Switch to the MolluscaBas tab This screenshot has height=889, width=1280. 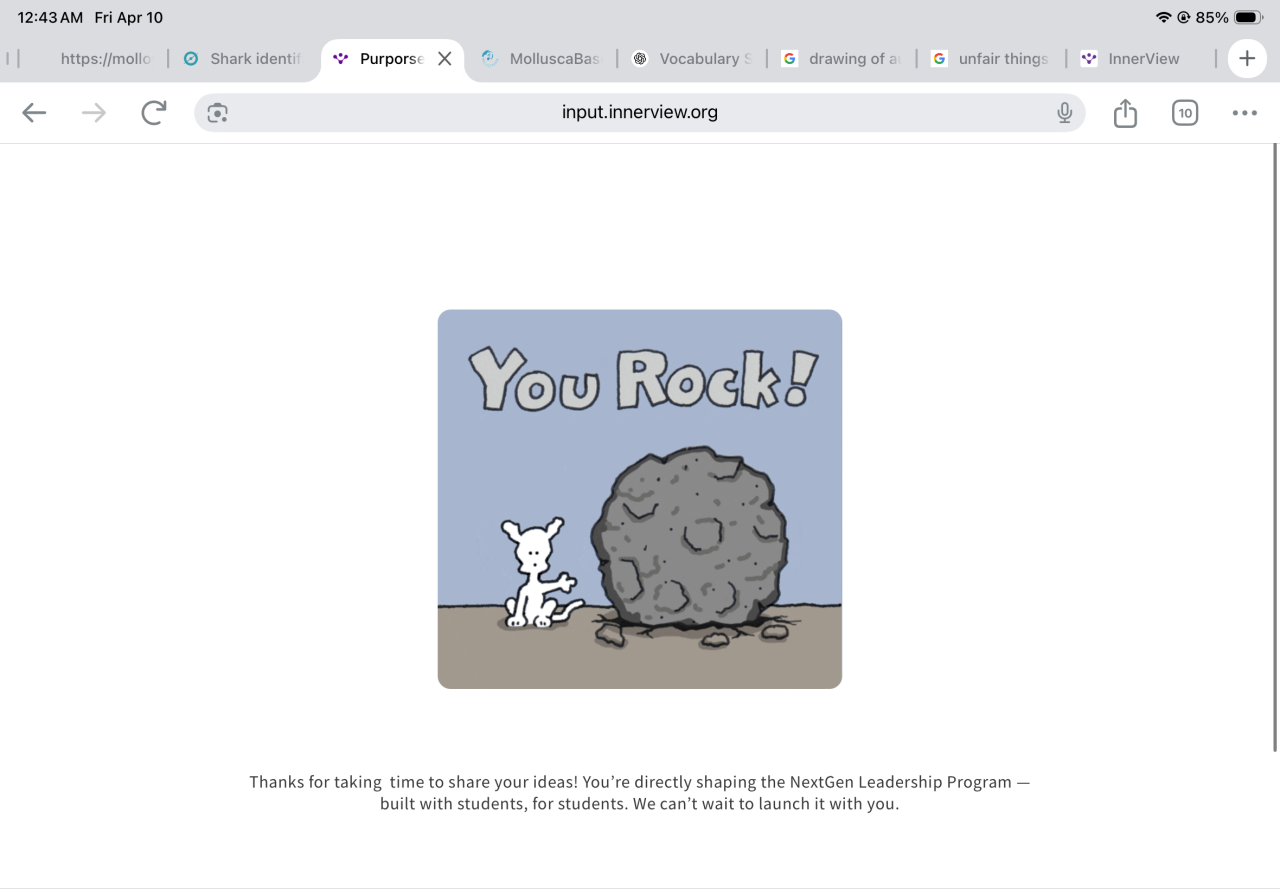click(x=543, y=59)
